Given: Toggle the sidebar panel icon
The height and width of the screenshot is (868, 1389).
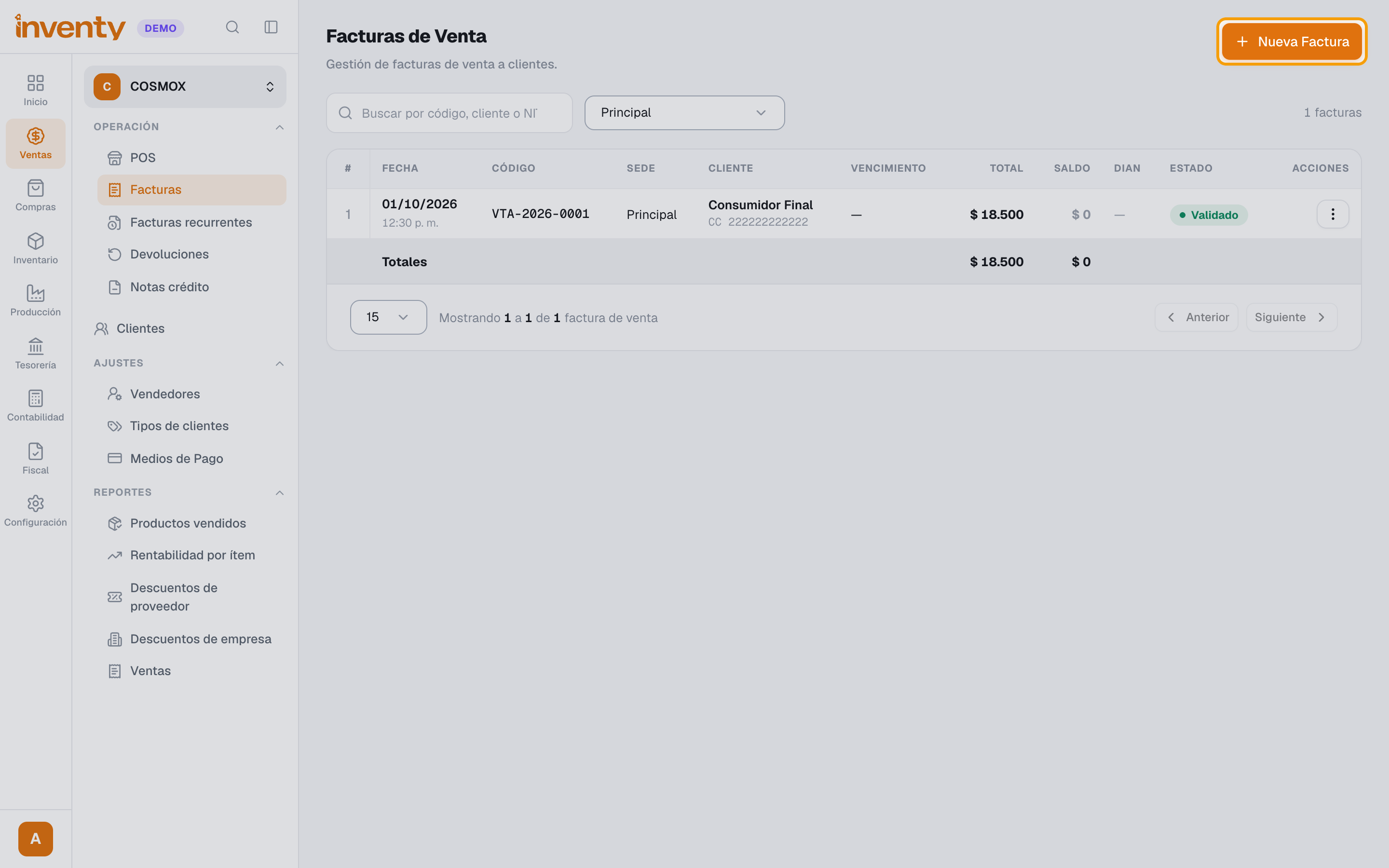Looking at the screenshot, I should (271, 27).
